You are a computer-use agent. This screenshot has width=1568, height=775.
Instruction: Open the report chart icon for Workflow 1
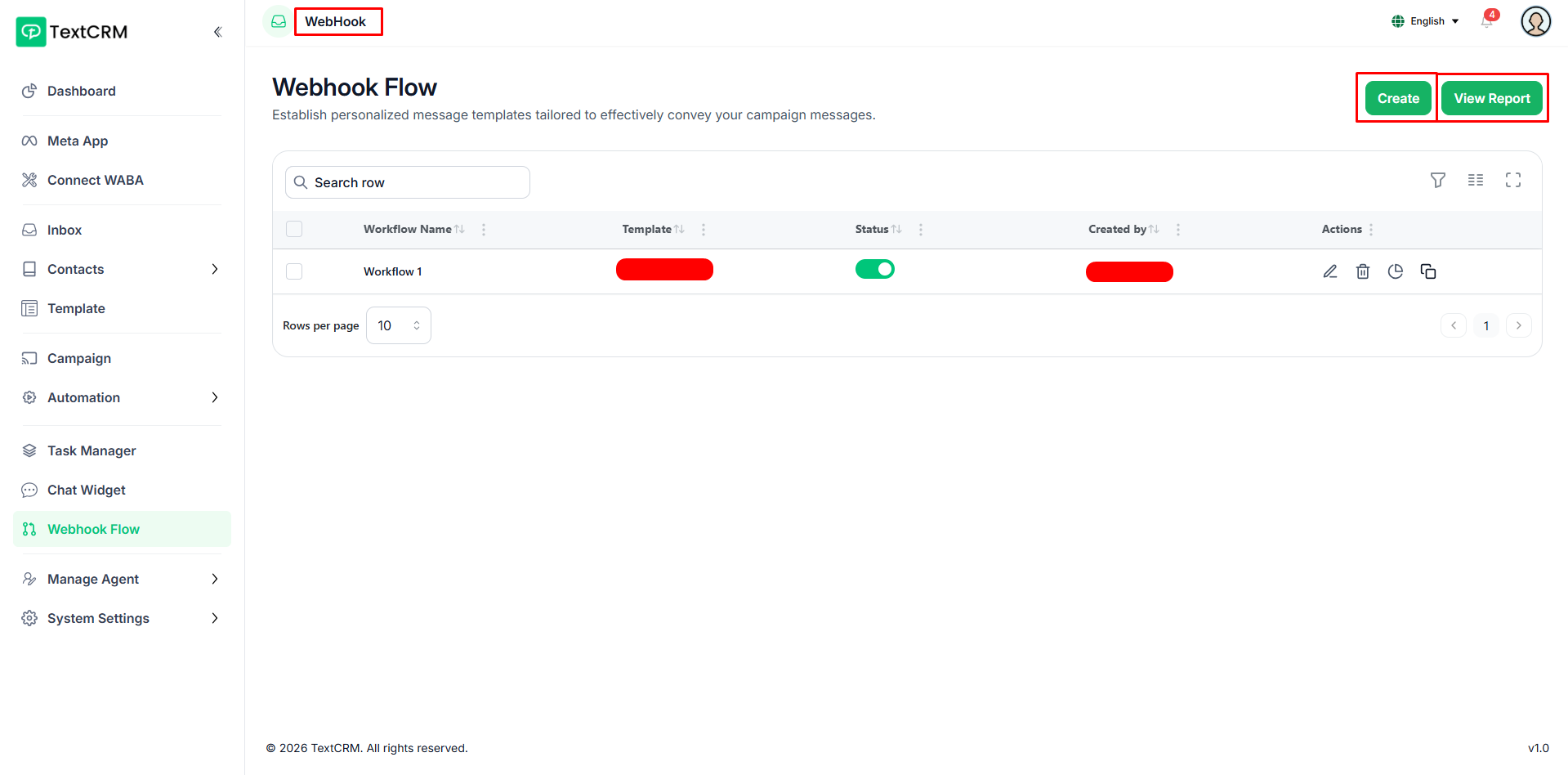point(1395,271)
